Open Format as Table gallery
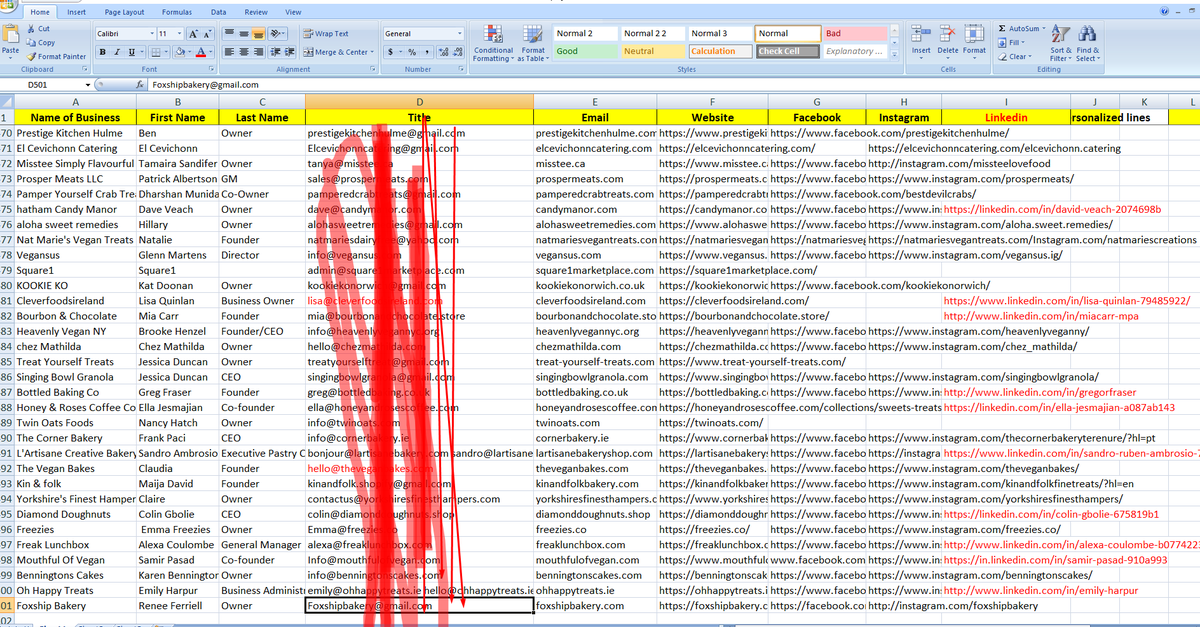 point(533,43)
